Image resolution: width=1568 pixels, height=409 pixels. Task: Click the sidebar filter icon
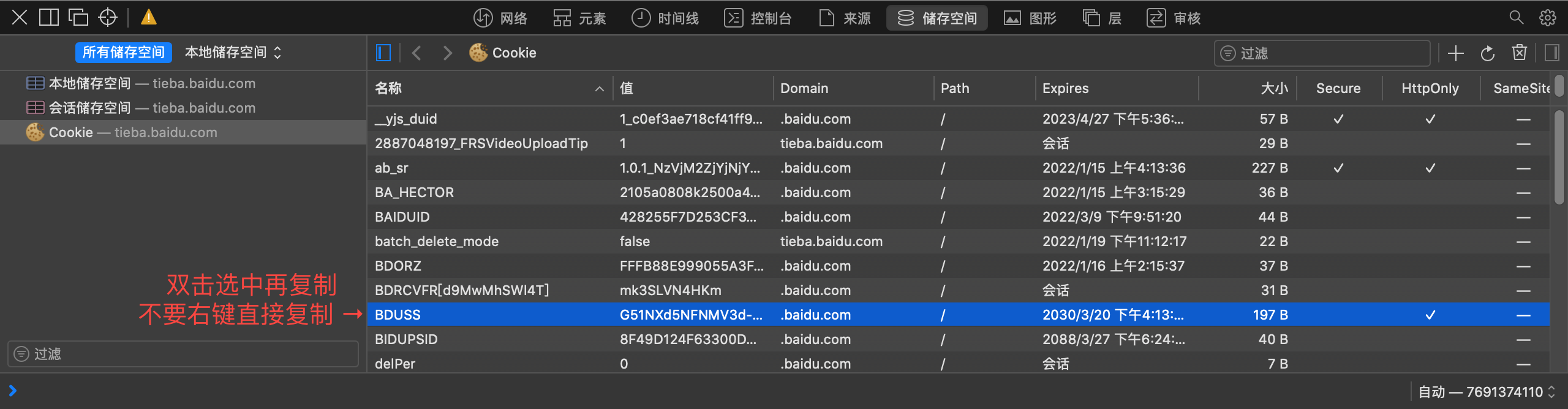coord(21,354)
